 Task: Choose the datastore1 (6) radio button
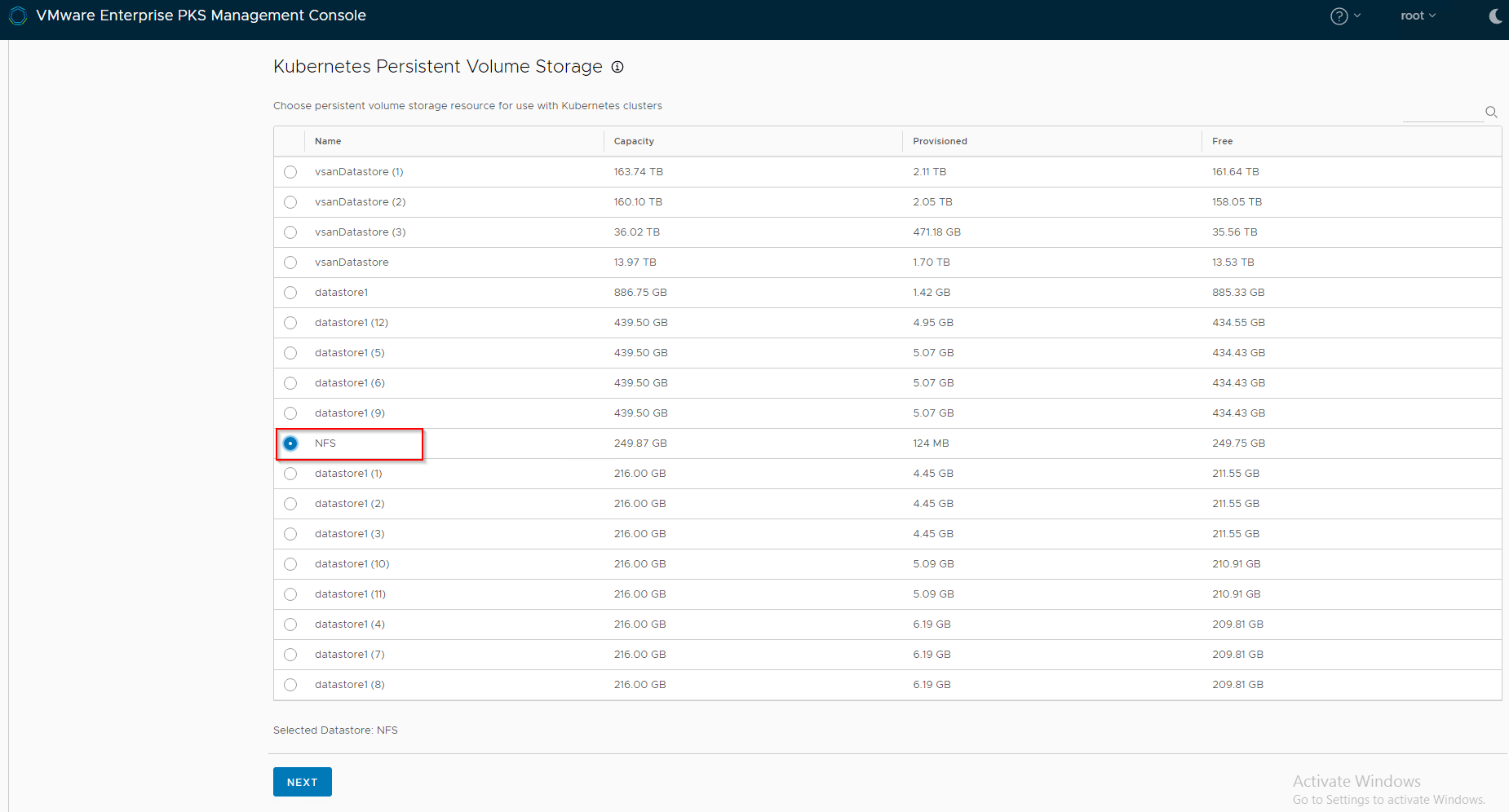(290, 383)
